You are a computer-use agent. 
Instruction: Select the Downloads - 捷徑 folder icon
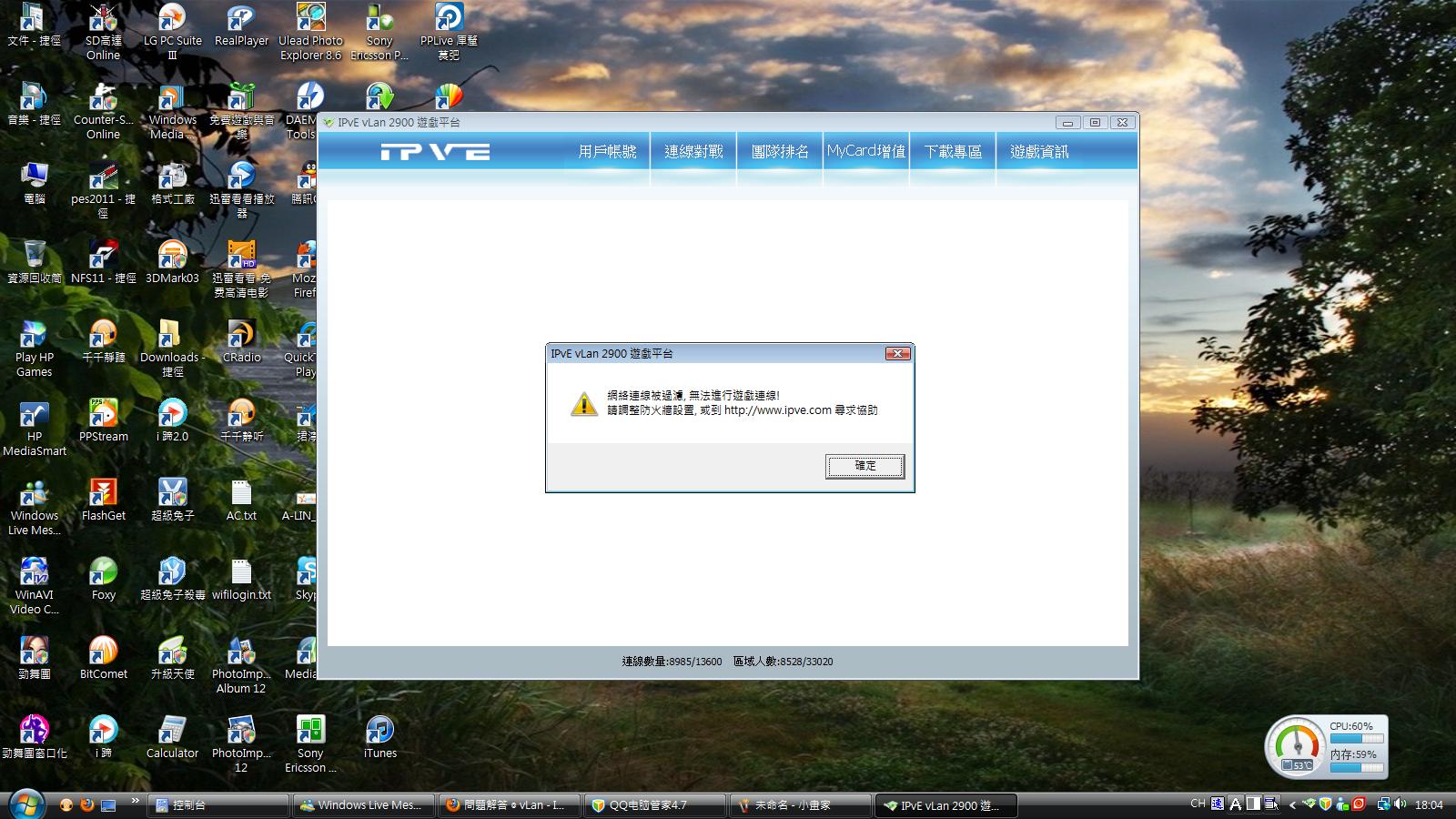point(172,349)
